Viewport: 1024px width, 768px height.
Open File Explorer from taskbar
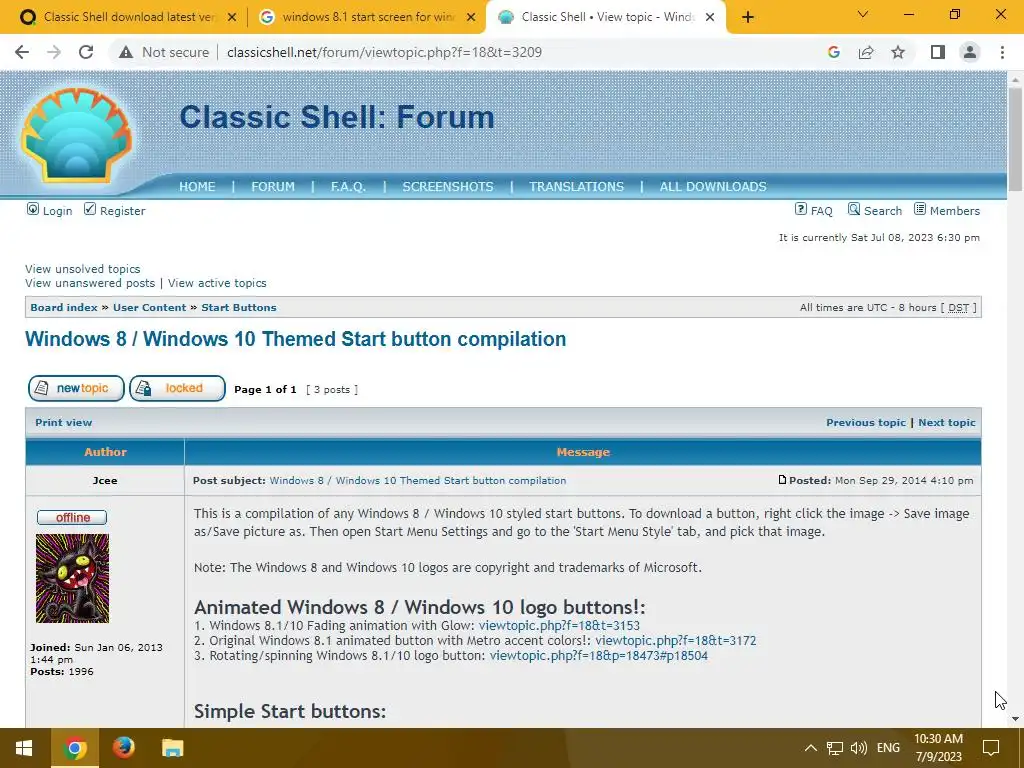click(x=172, y=748)
